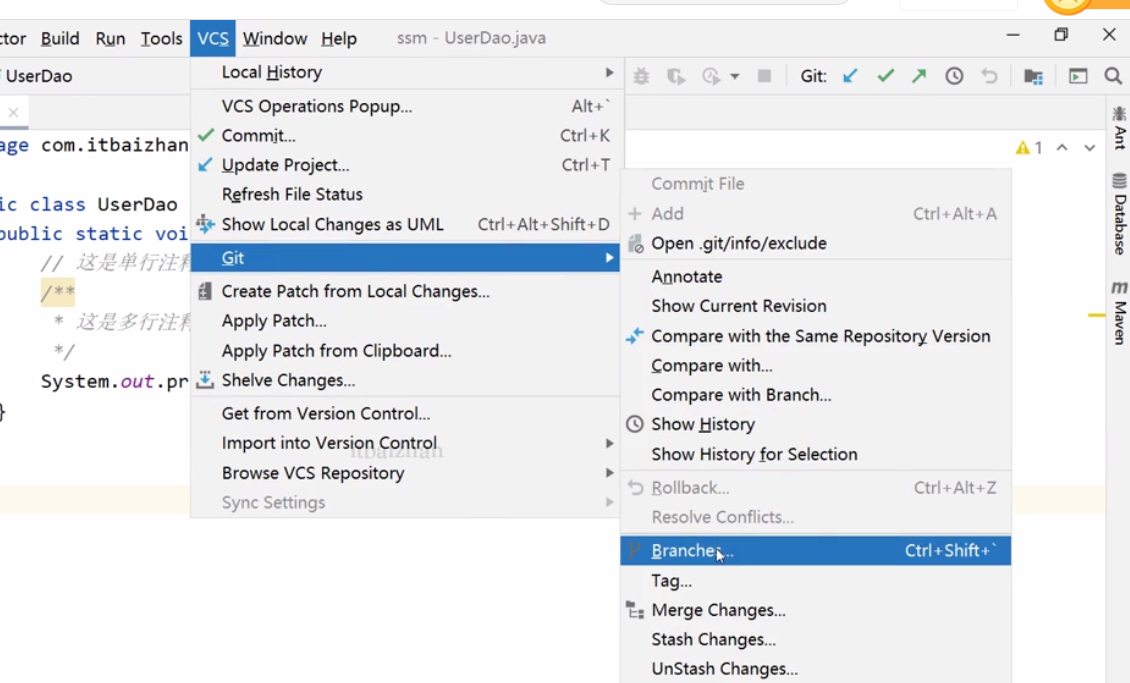
Task: Open the run with profiler dropdown arrow
Action: [x=734, y=76]
